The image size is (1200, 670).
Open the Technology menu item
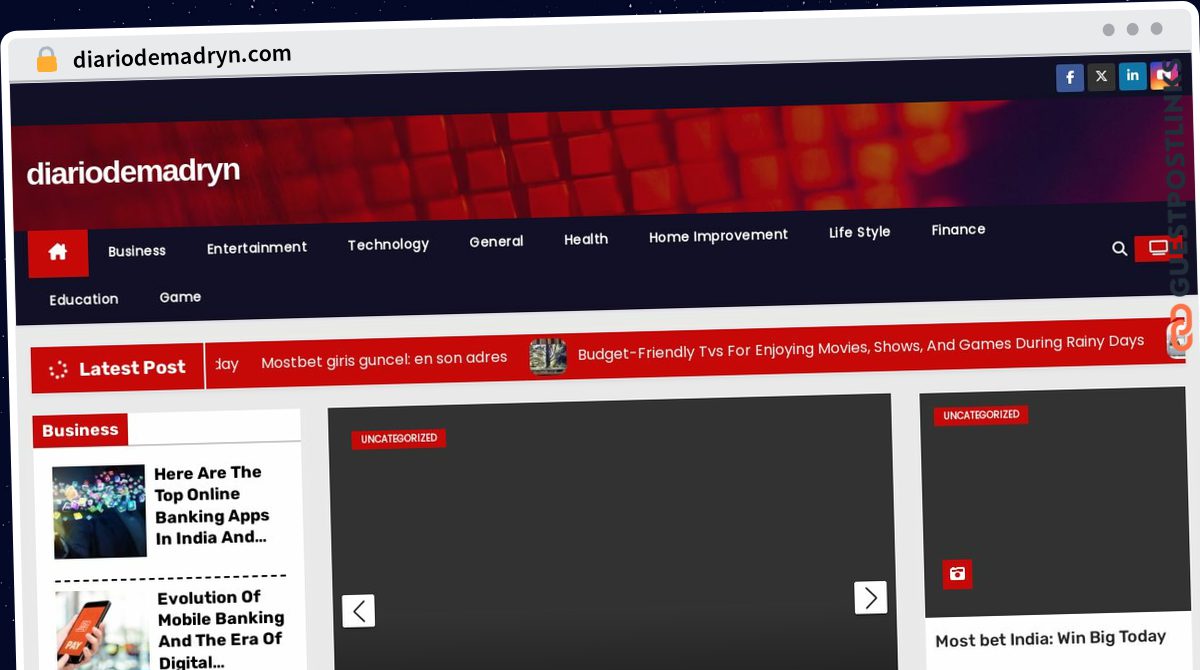coord(388,244)
